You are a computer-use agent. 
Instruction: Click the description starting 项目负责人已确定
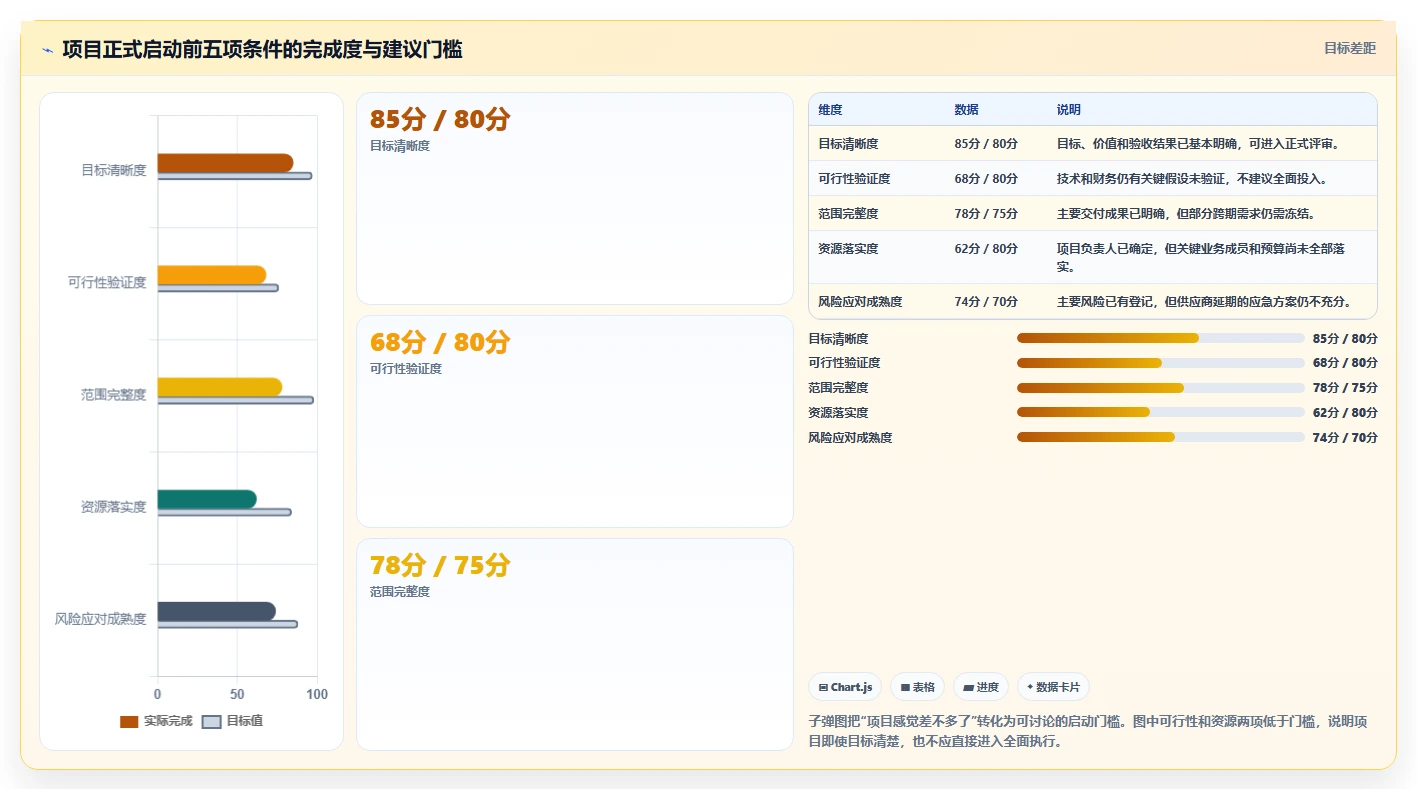click(1210, 258)
